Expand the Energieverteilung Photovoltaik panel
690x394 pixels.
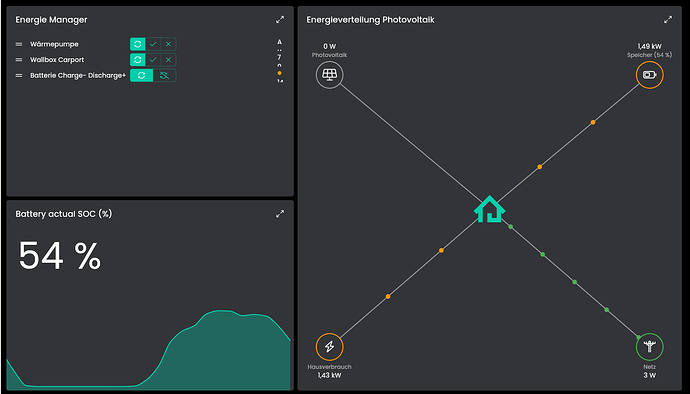(668, 20)
